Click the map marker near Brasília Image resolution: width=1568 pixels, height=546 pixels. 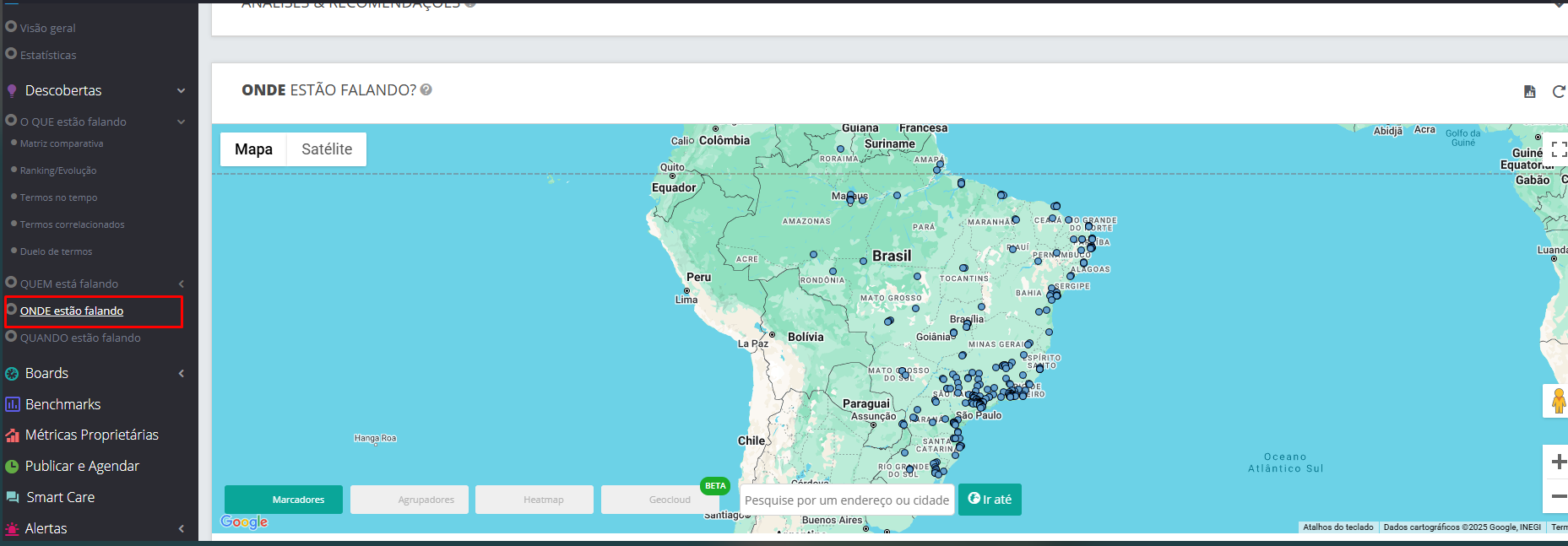(967, 325)
